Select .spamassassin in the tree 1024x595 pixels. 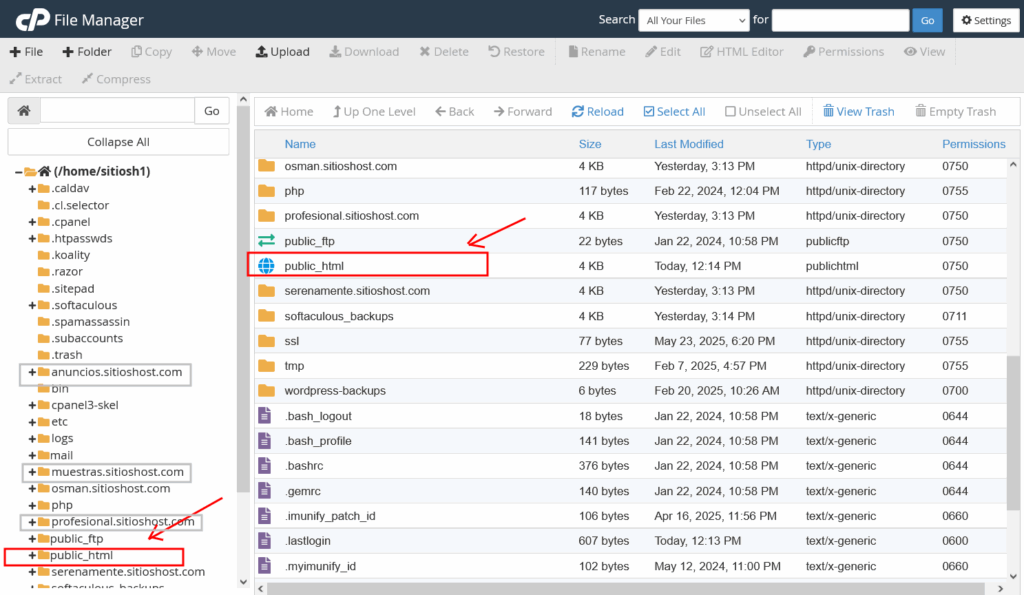[90, 321]
